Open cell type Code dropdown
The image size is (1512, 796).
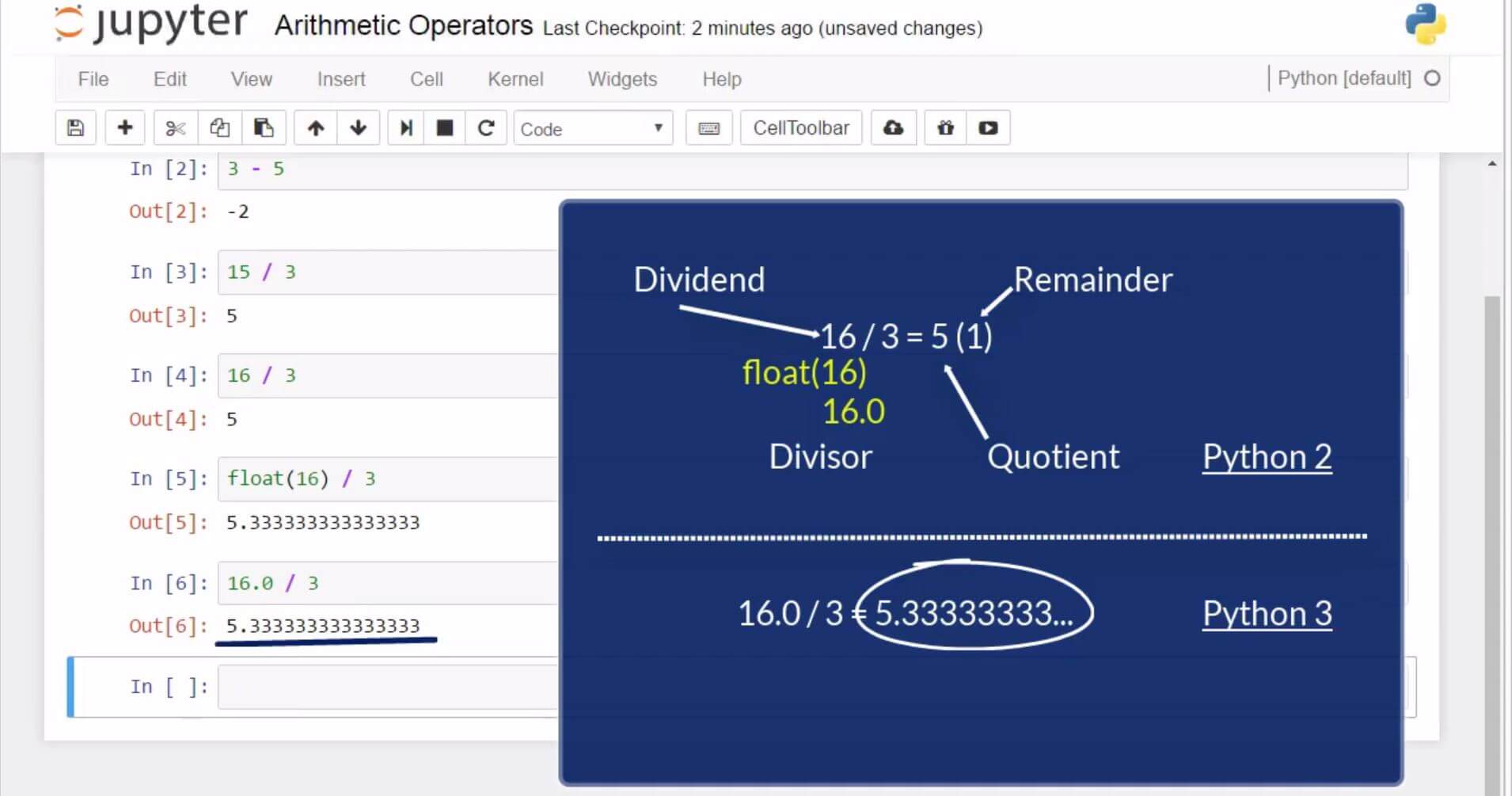click(x=593, y=128)
